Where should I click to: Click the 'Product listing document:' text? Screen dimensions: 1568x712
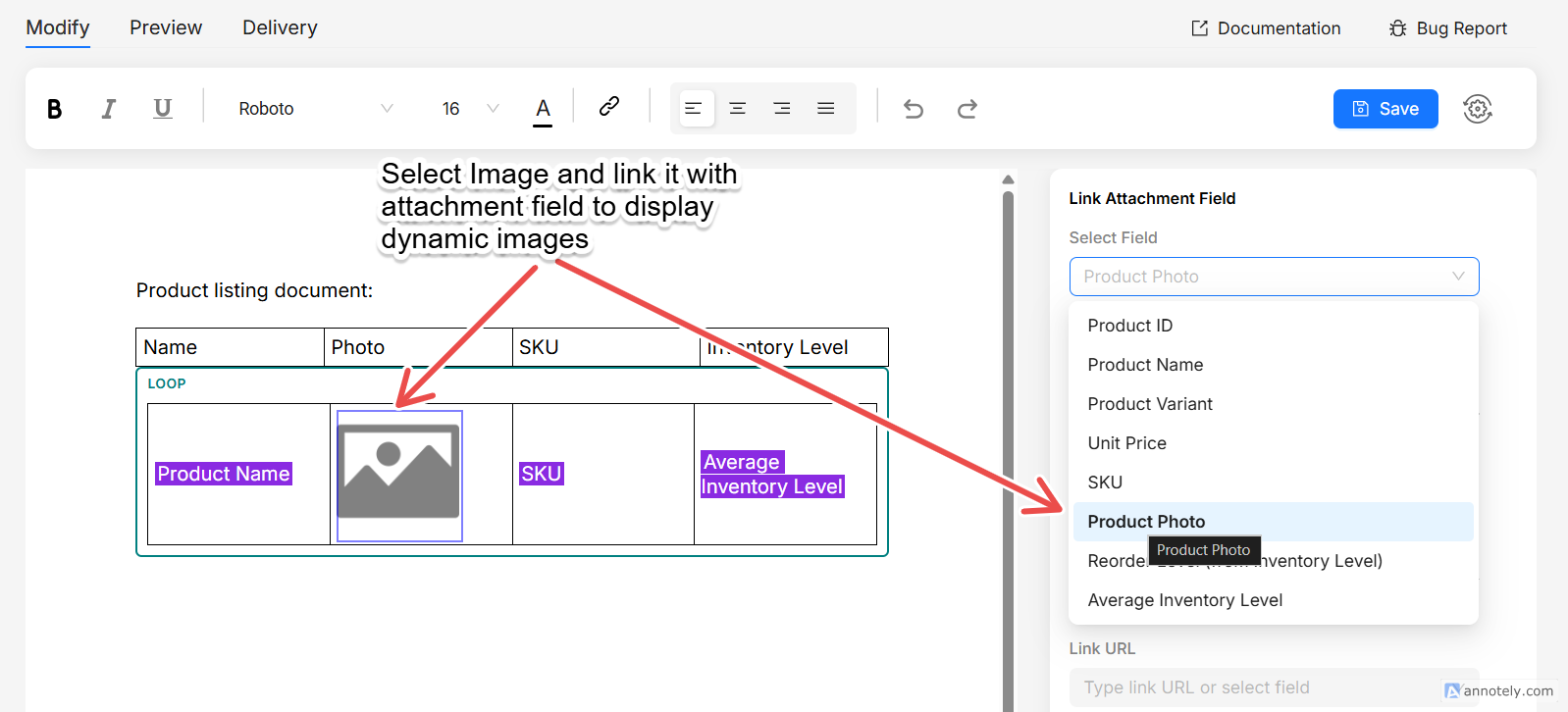255,290
